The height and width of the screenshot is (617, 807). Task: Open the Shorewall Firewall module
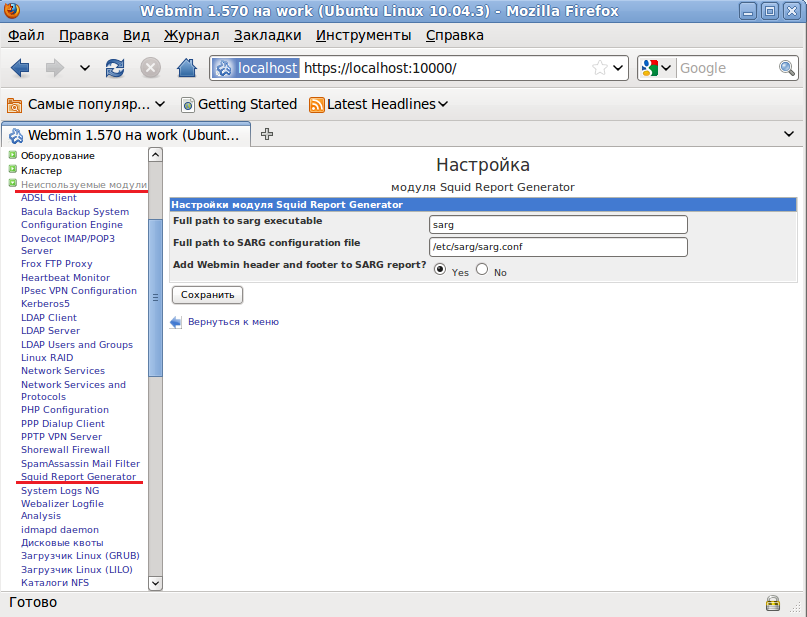tap(65, 449)
